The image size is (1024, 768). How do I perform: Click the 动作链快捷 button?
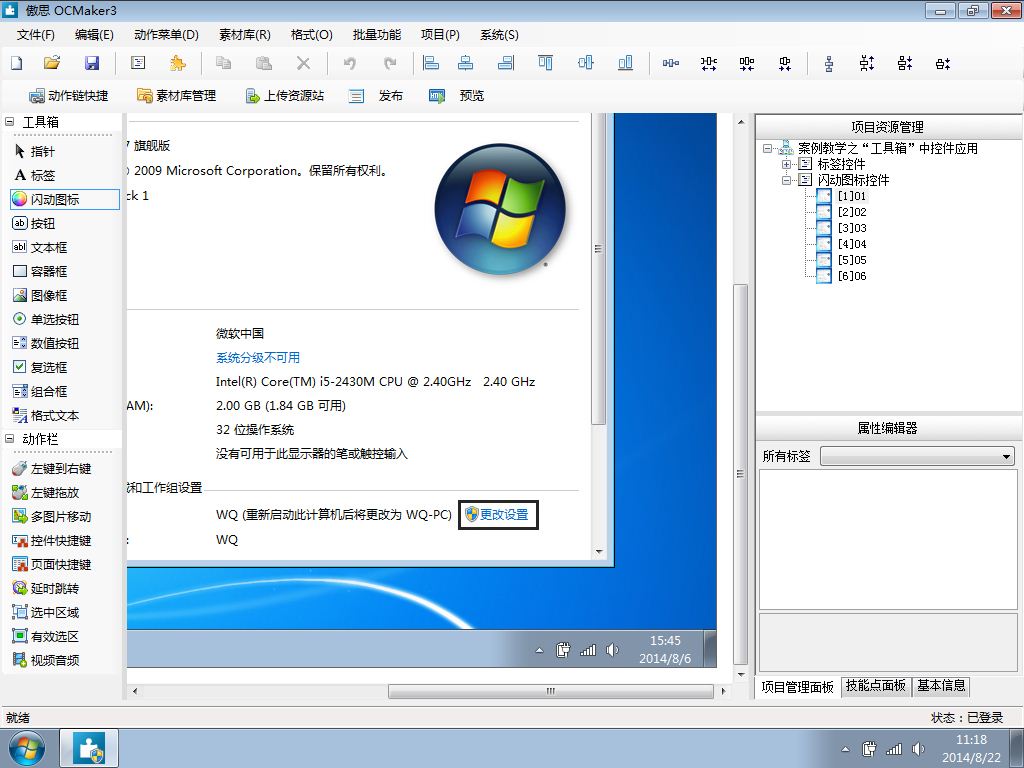coord(69,96)
